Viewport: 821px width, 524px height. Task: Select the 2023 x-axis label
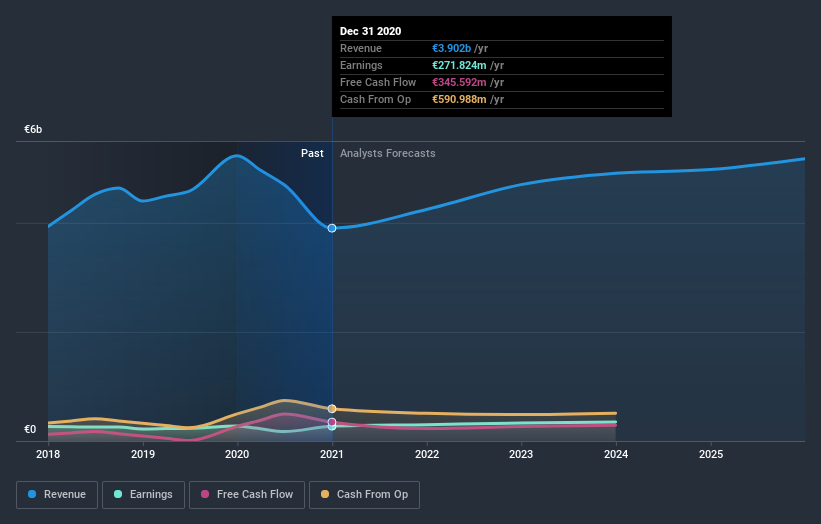point(521,454)
